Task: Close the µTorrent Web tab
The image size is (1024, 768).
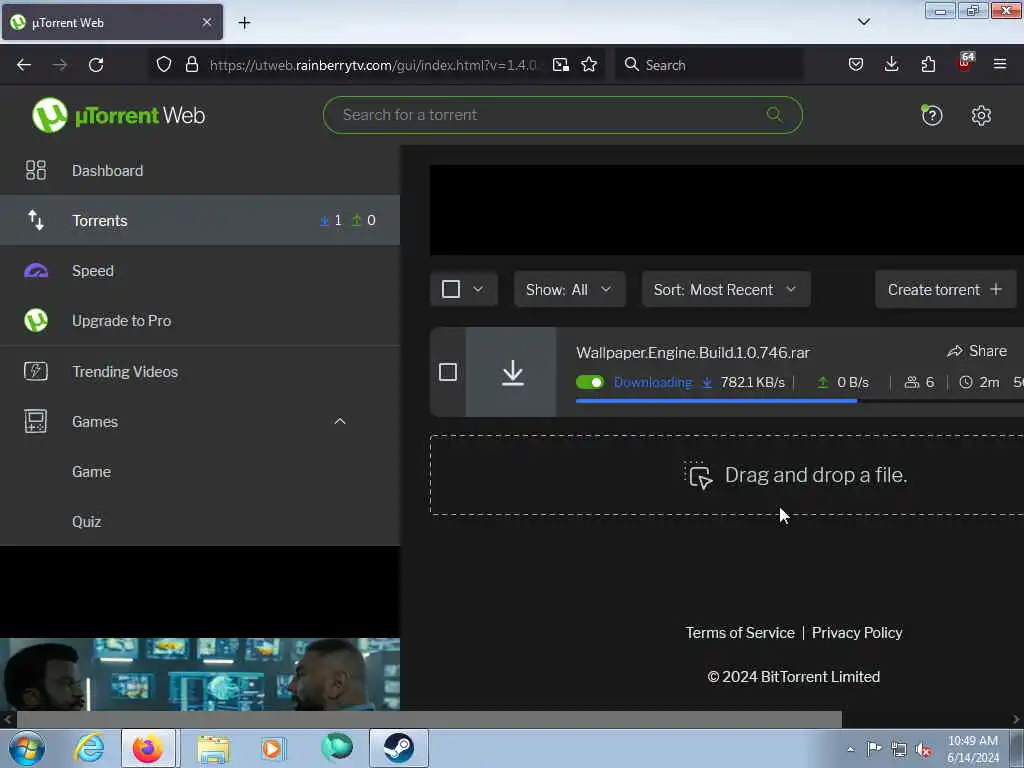Action: pos(206,22)
